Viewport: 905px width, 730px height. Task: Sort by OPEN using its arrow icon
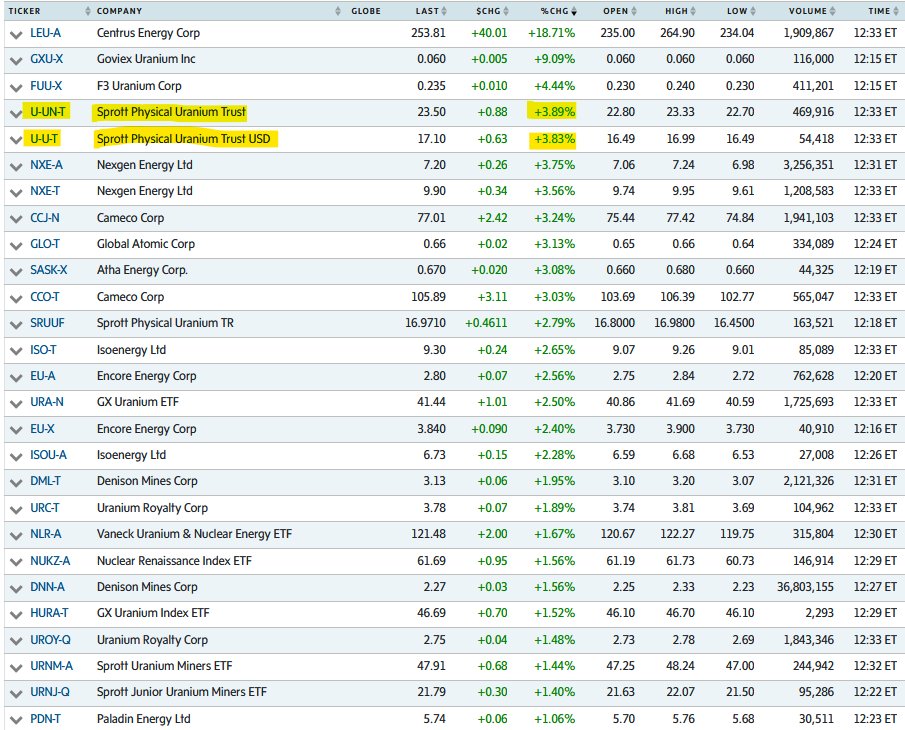(x=634, y=11)
